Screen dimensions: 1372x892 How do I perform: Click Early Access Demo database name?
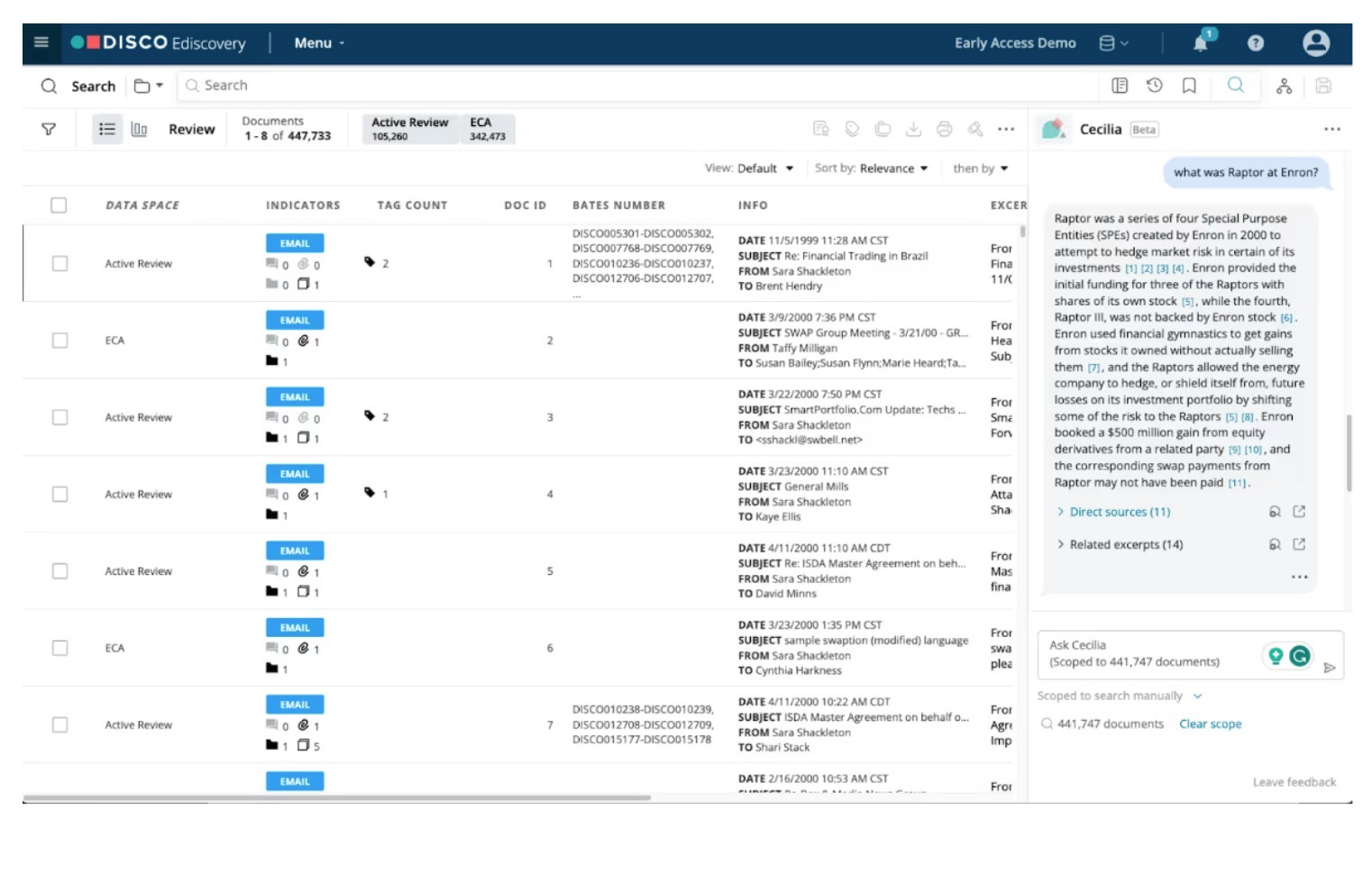click(1015, 43)
